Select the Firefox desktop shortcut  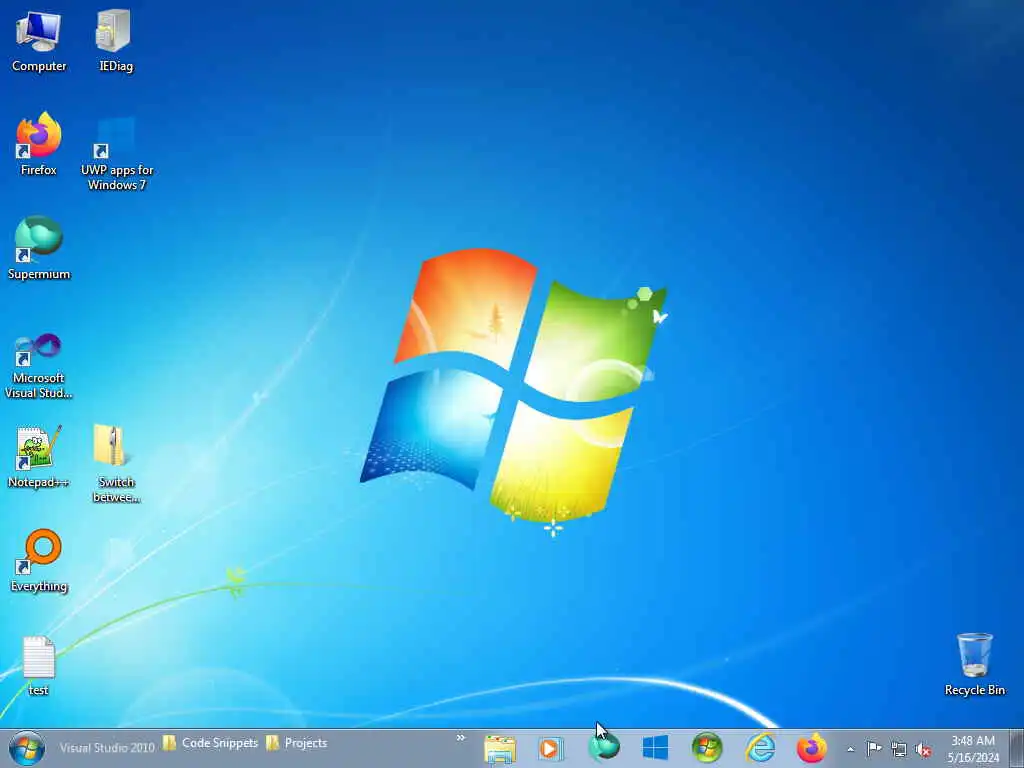(39, 144)
